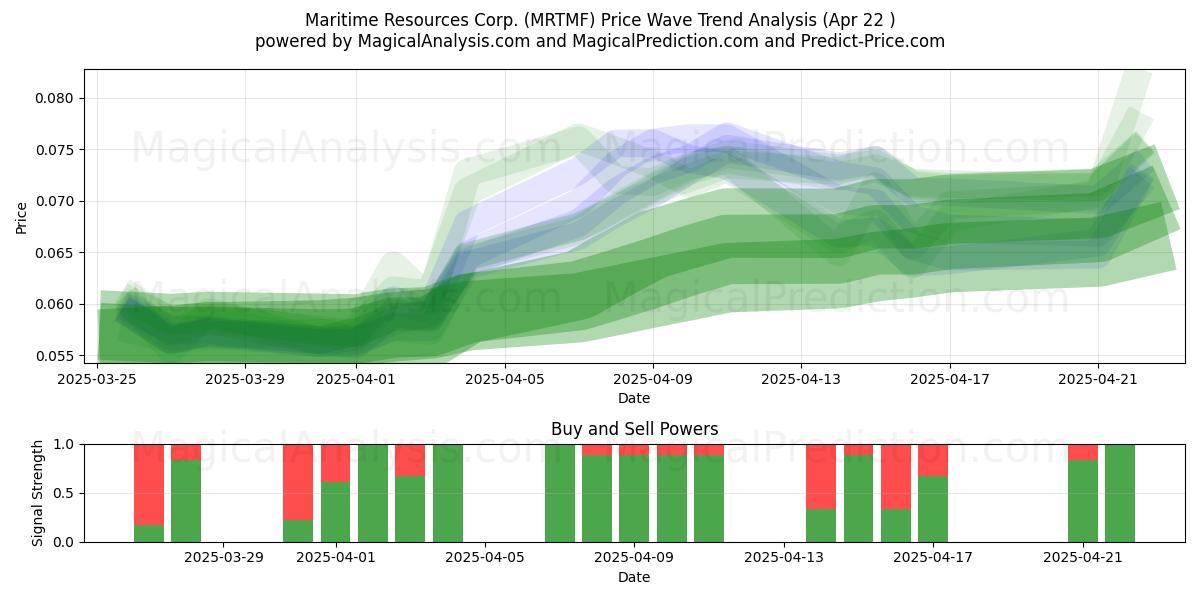Pick the 2025-04-01 tick in Buy and Sell chart
This screenshot has width=1200, height=600.
pos(336,558)
